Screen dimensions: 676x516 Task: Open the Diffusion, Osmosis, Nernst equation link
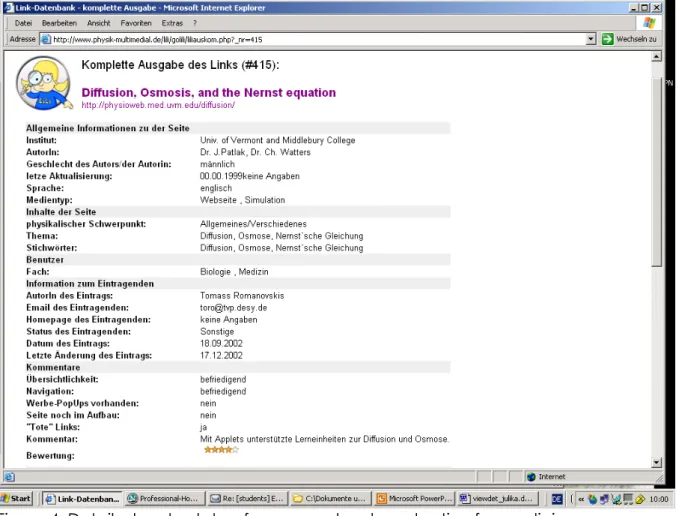point(209,93)
